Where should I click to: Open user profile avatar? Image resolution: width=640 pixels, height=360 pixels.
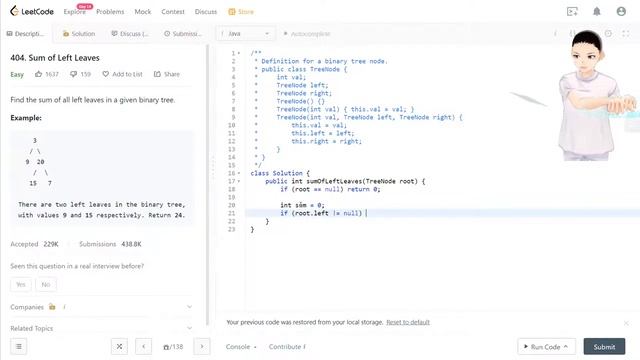[621, 11]
